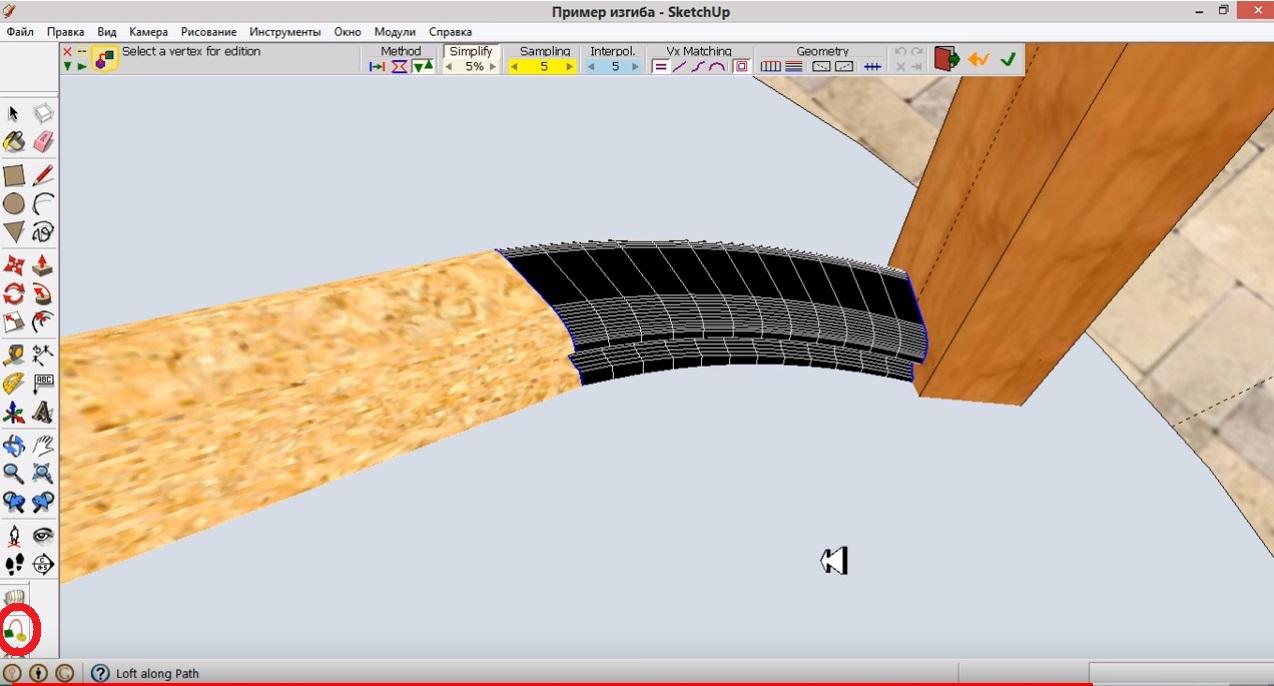Select the Tape Measure tool
The width and height of the screenshot is (1274, 686).
coord(14,354)
